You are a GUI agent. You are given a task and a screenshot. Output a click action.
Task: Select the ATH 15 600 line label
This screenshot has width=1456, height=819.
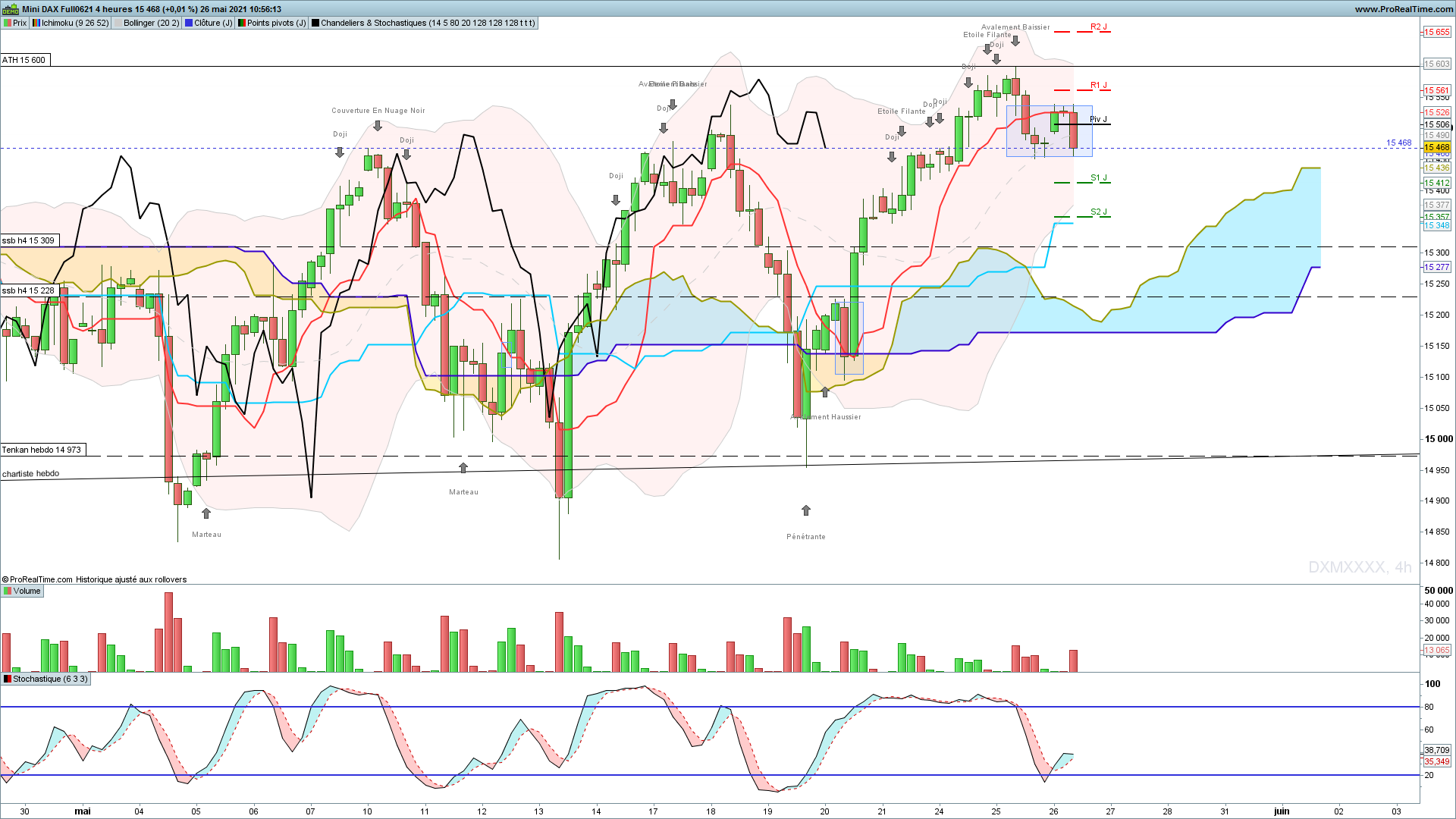pyautogui.click(x=25, y=60)
